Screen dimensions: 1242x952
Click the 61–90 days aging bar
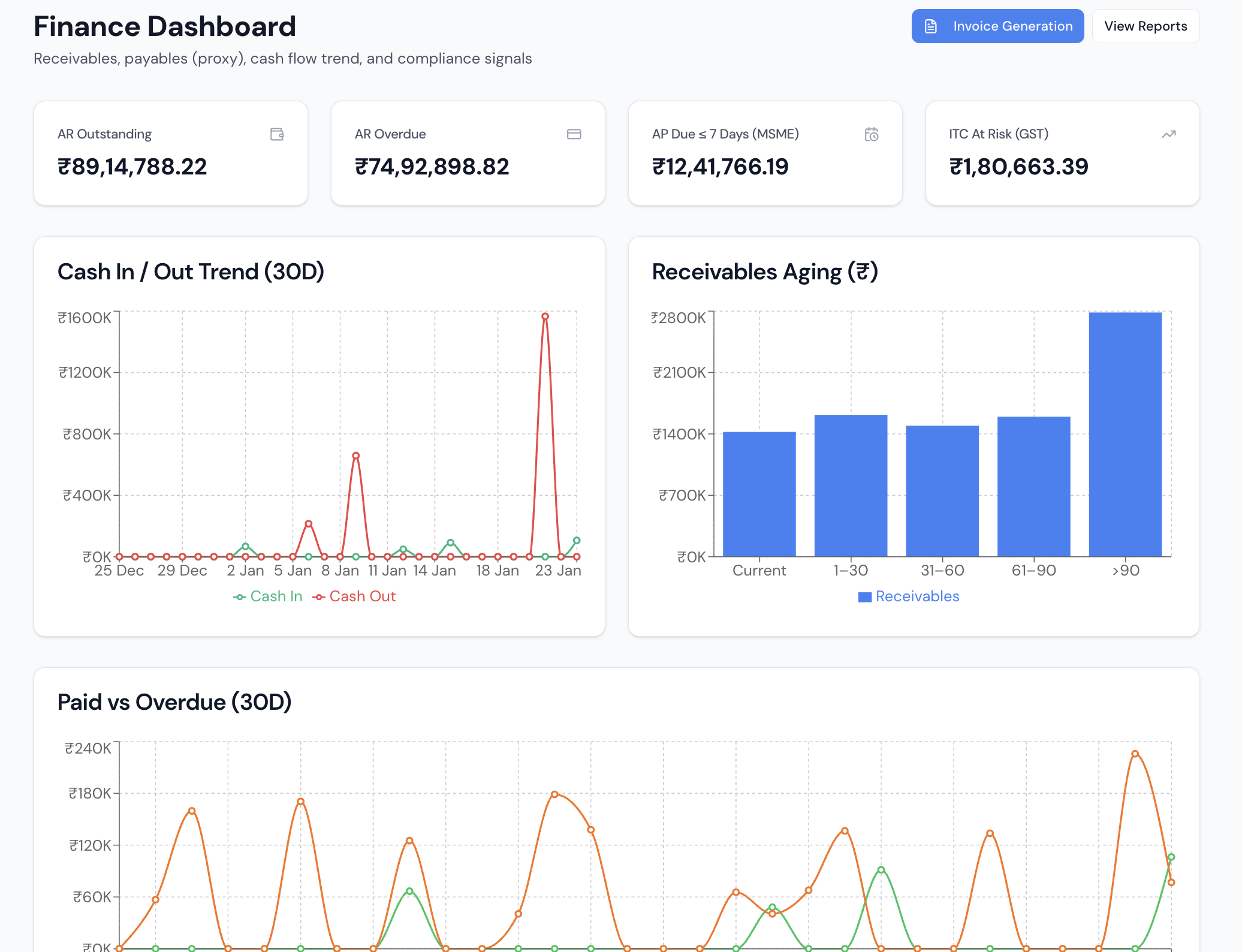click(1033, 486)
